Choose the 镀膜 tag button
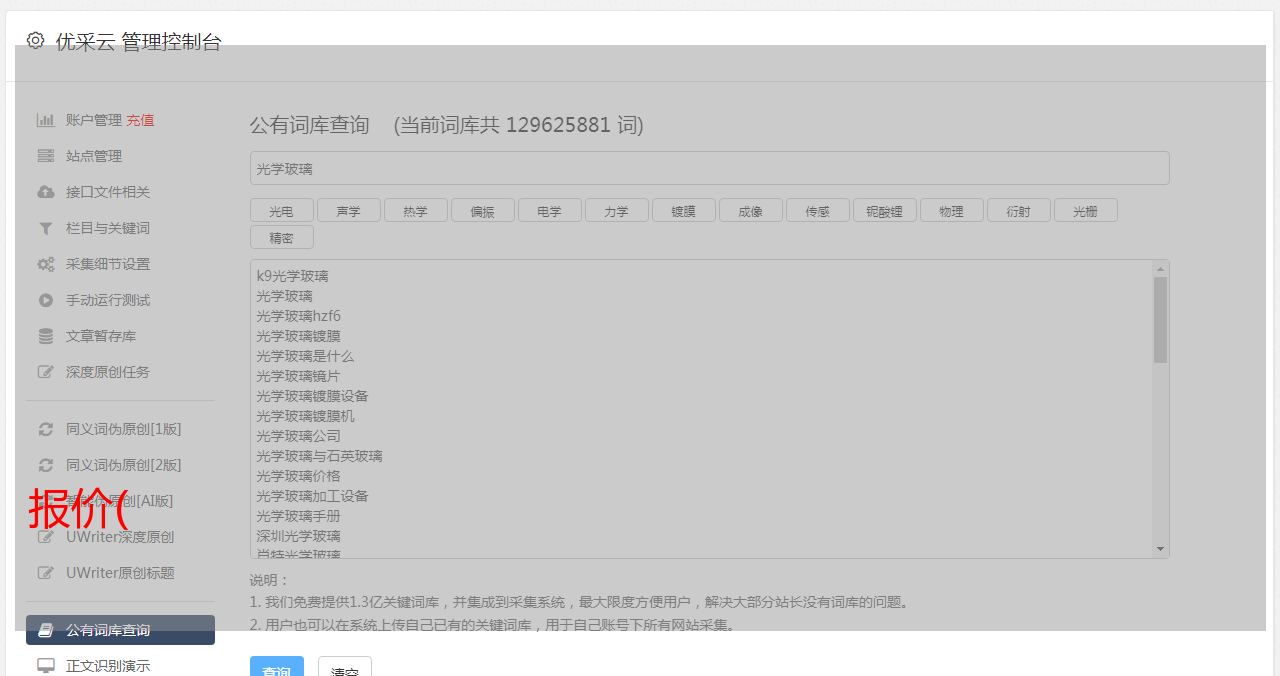Viewport: 1280px width, 676px height. click(684, 210)
